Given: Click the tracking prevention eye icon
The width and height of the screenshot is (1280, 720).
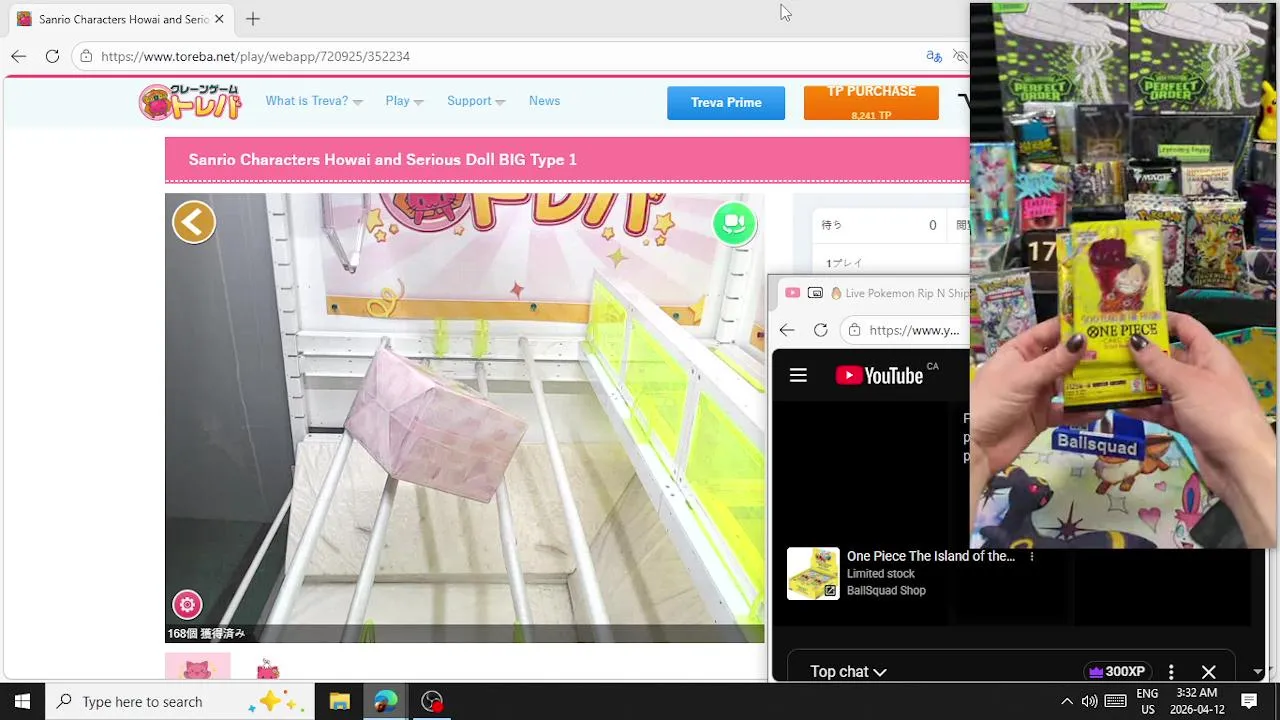Looking at the screenshot, I should click(x=960, y=56).
